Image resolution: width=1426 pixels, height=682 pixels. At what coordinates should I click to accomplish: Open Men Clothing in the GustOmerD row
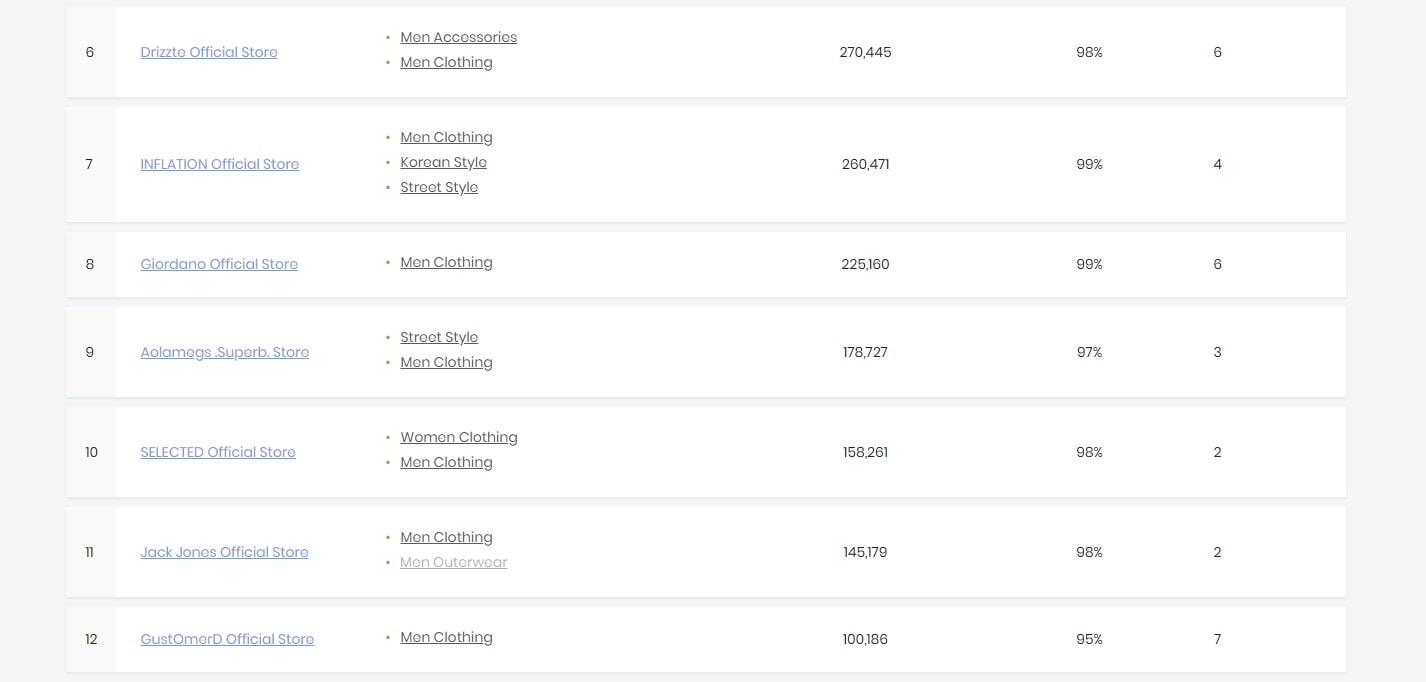point(446,637)
